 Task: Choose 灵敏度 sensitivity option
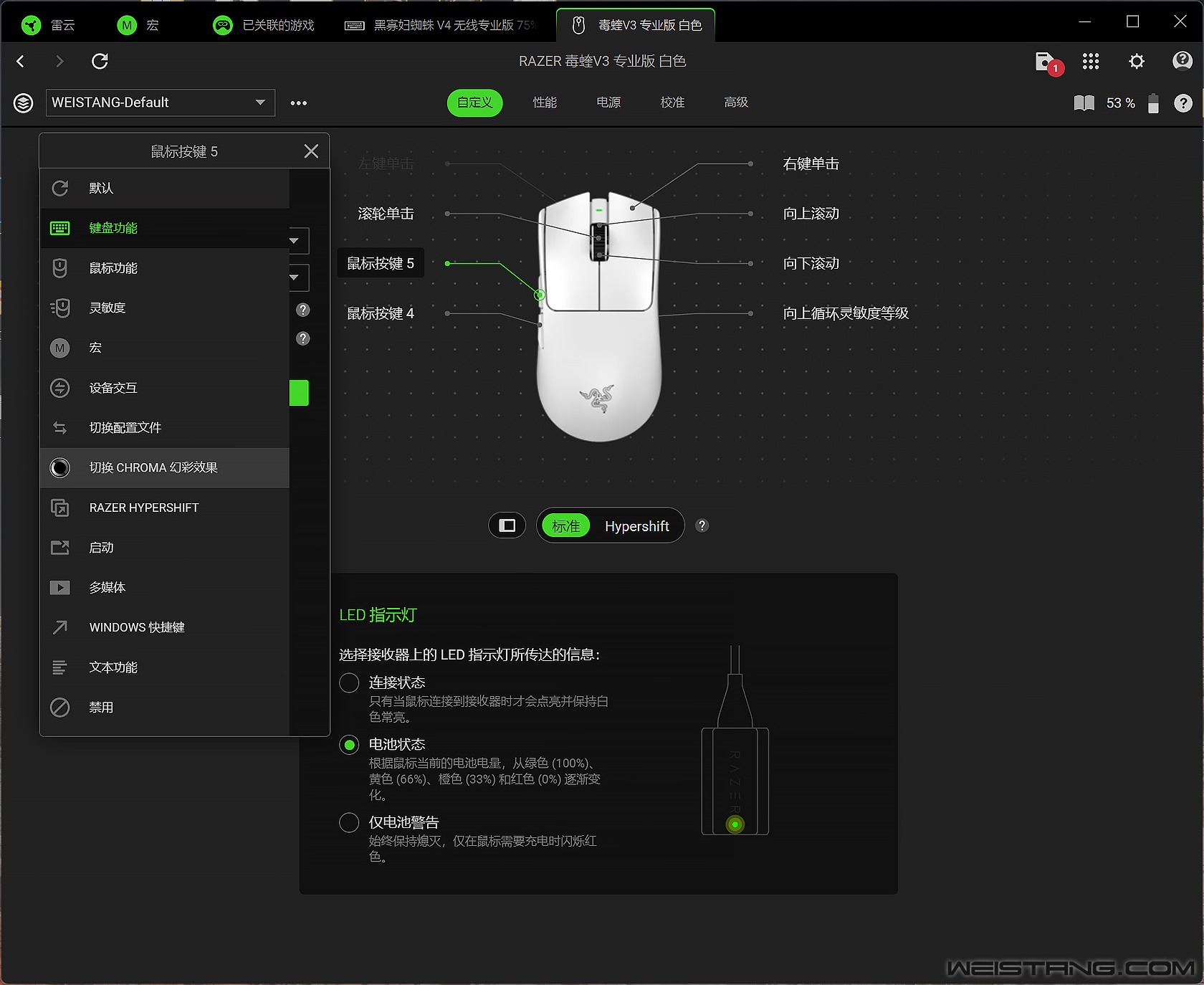tap(165, 308)
